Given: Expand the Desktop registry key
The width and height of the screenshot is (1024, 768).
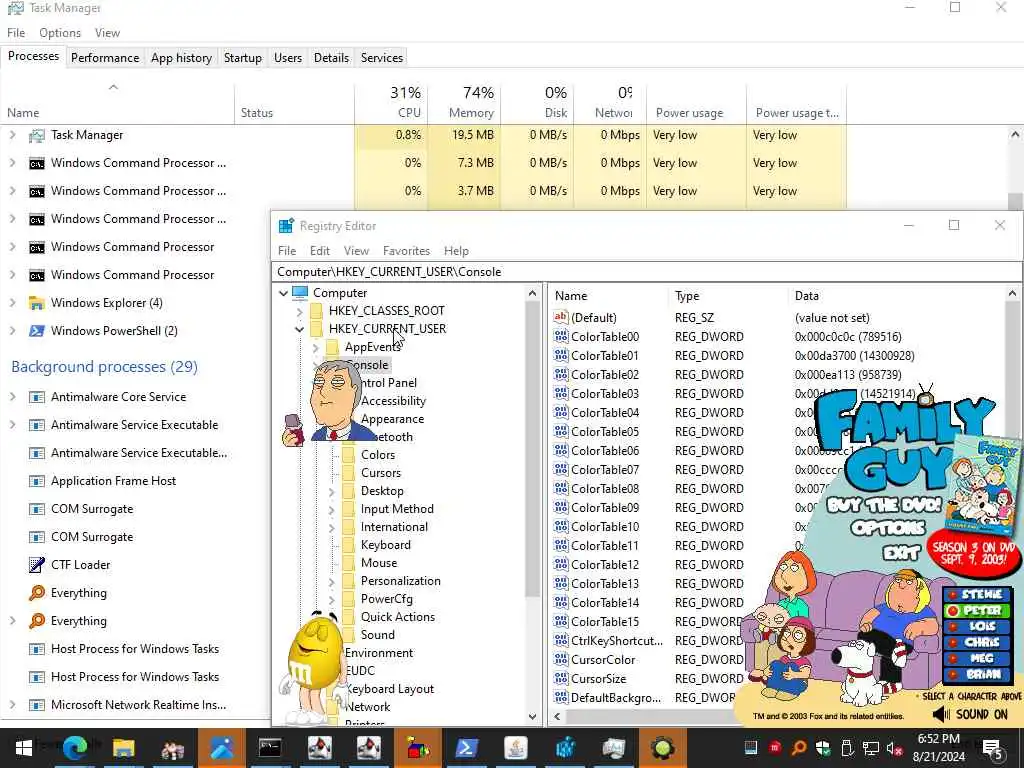Looking at the screenshot, I should (x=332, y=492).
